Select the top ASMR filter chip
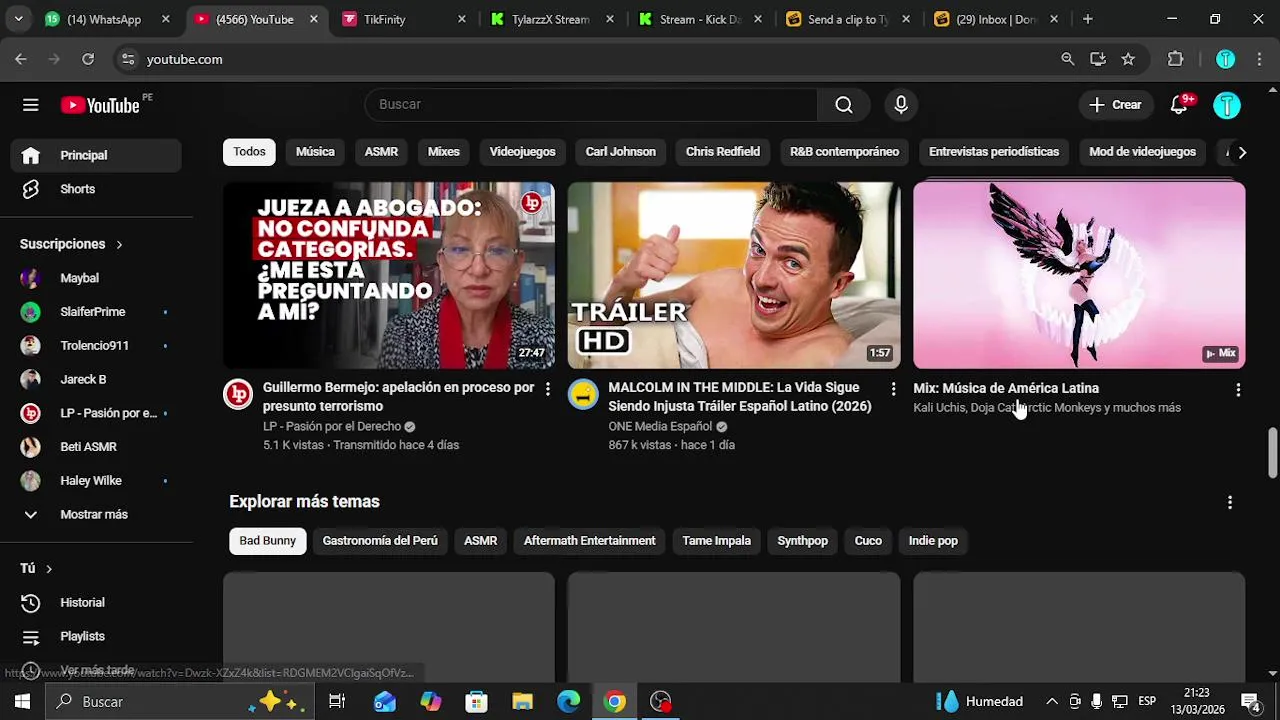The image size is (1280, 720). coord(381,152)
